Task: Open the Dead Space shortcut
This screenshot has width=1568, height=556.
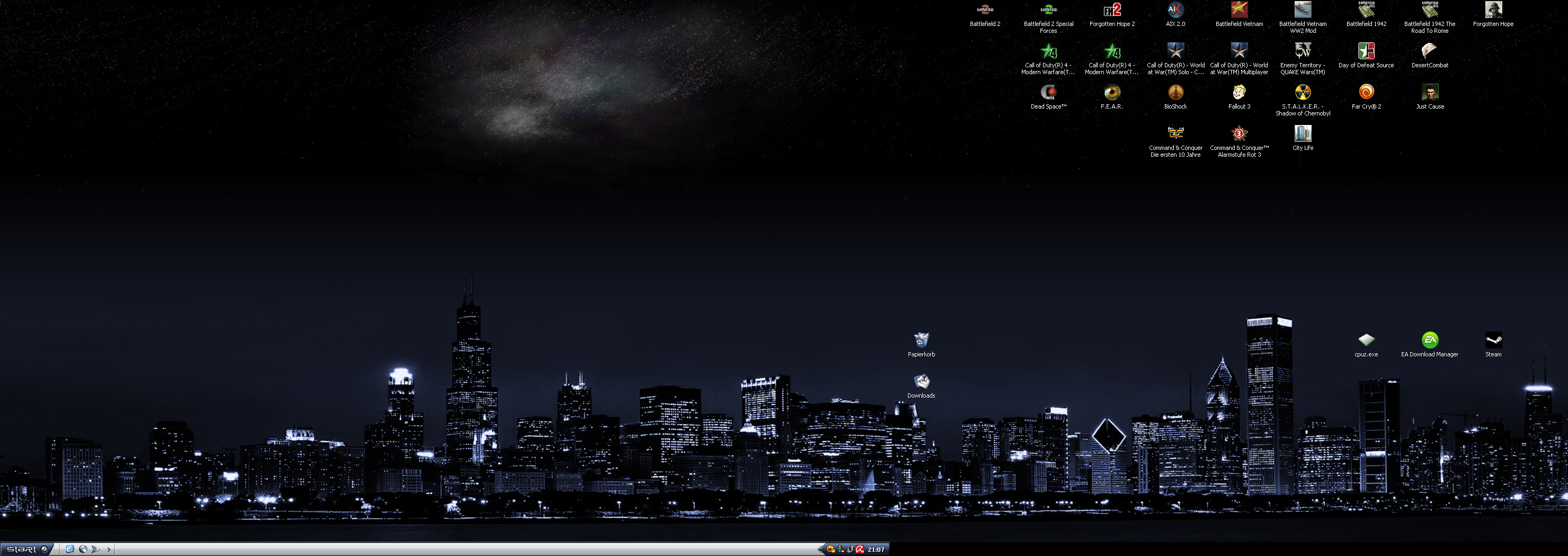Action: [1048, 93]
